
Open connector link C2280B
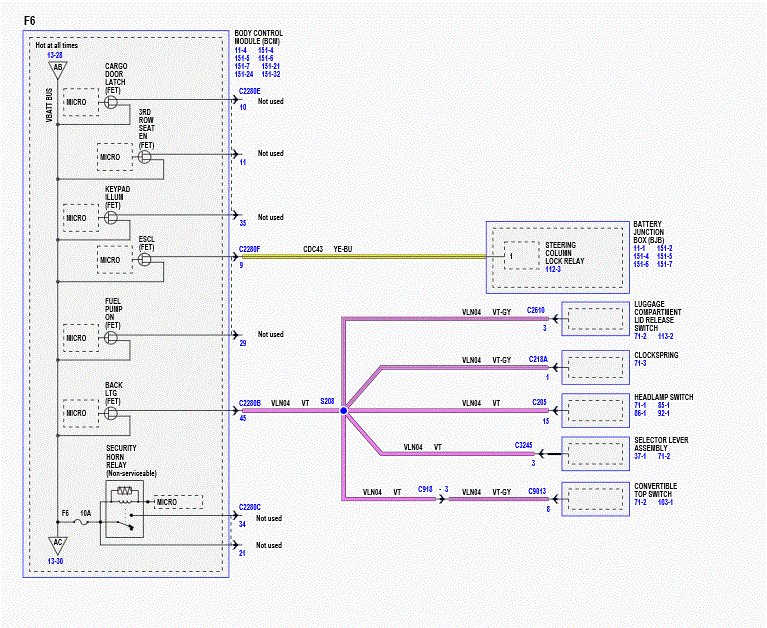[249, 404]
